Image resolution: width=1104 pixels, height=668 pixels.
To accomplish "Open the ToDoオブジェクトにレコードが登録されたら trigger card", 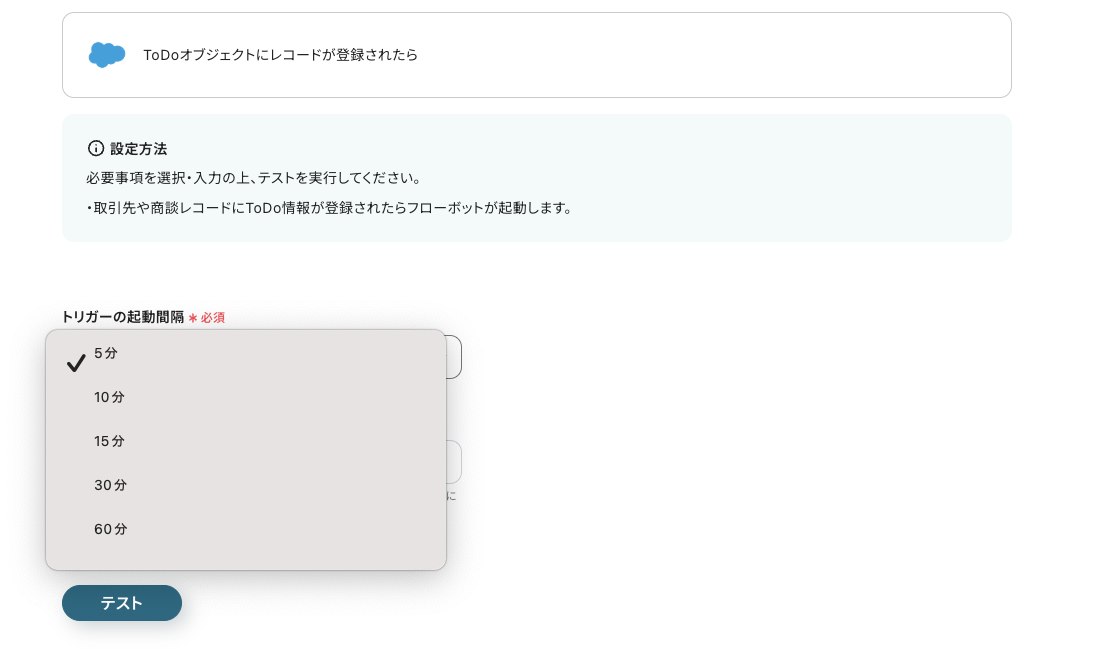I will [537, 55].
